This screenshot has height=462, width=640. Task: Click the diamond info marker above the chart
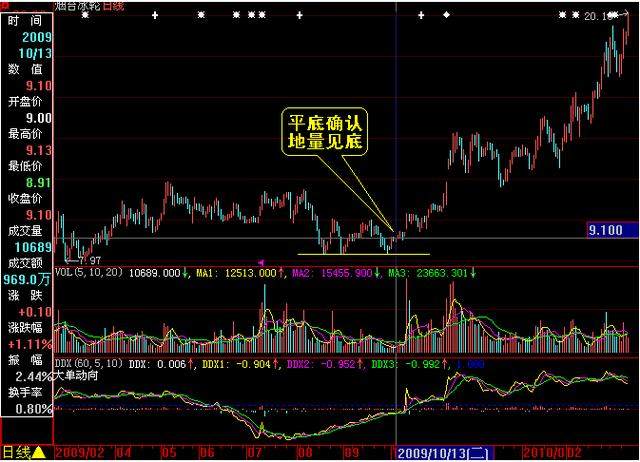pos(447,15)
